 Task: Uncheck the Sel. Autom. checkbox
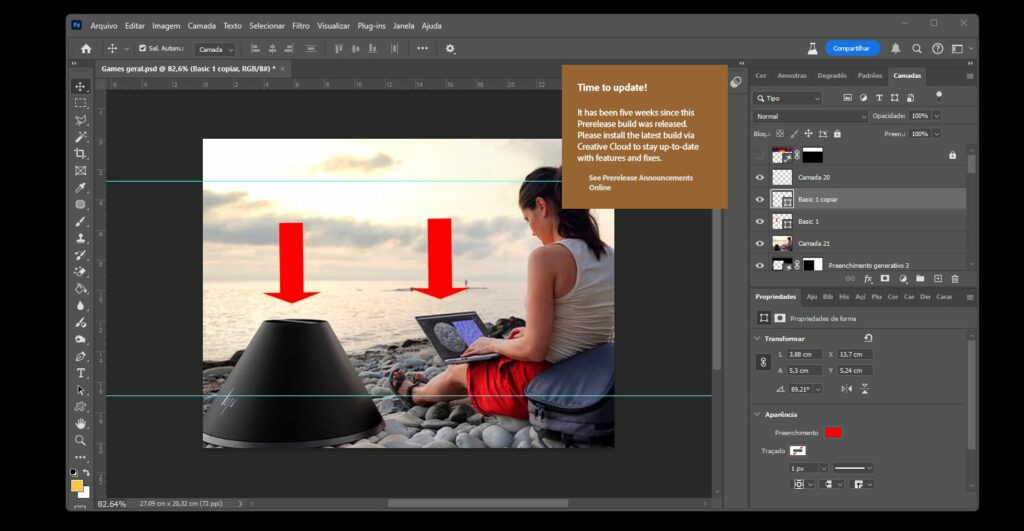[143, 48]
